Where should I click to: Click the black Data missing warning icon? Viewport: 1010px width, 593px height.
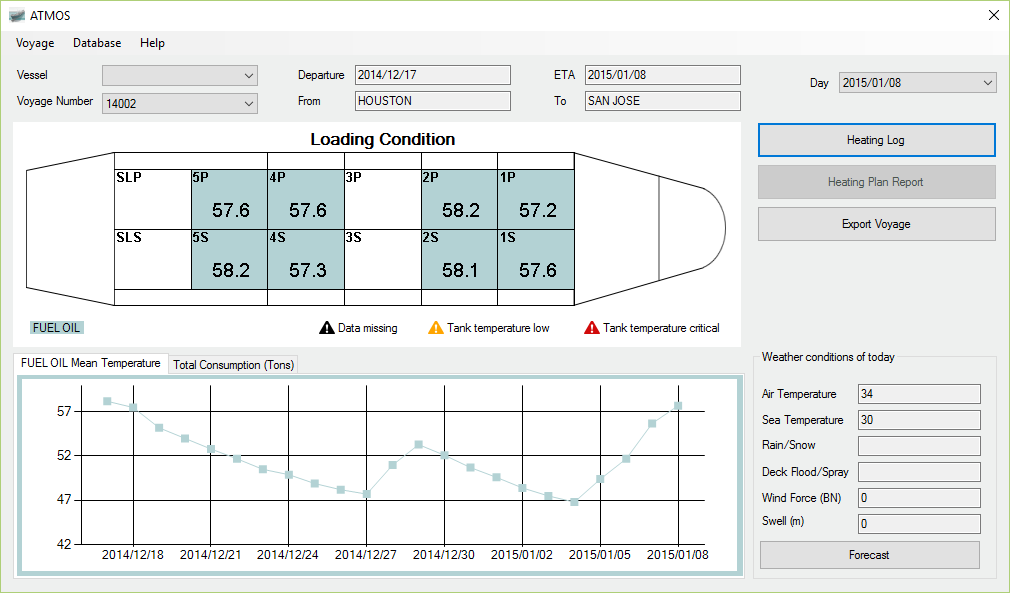(x=326, y=328)
